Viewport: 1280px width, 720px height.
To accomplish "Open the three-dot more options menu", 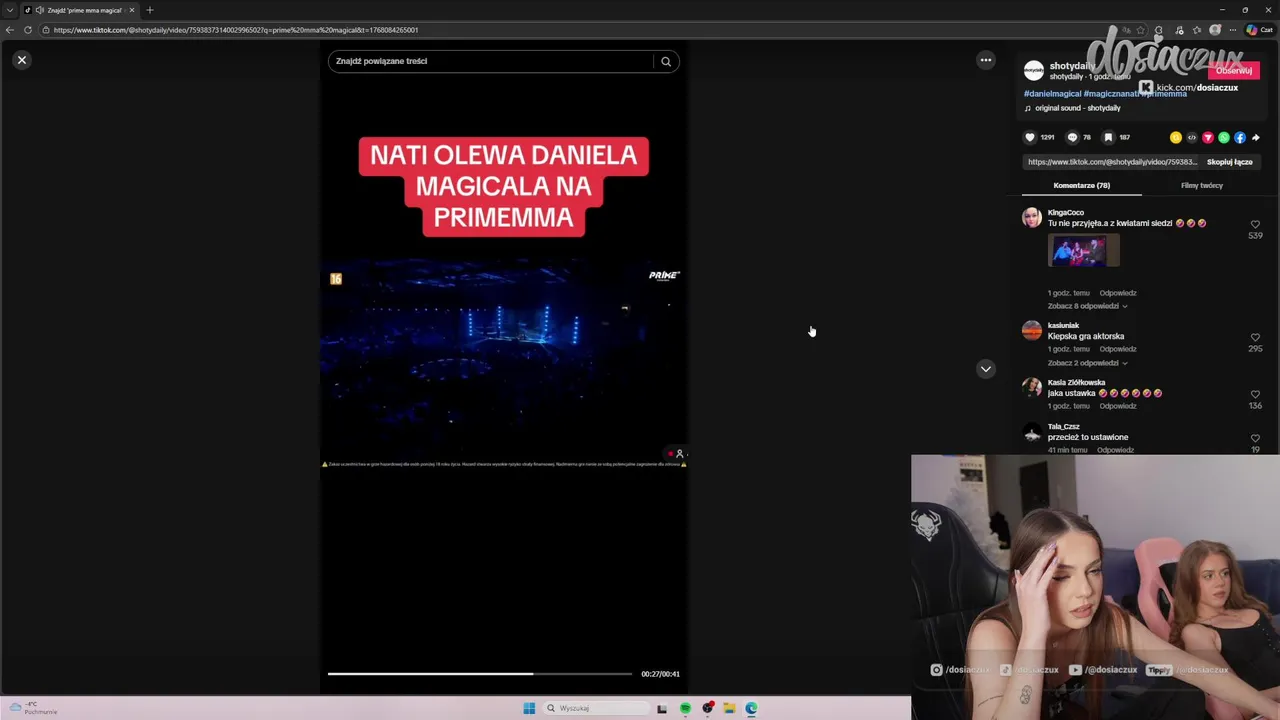I will [x=986, y=60].
